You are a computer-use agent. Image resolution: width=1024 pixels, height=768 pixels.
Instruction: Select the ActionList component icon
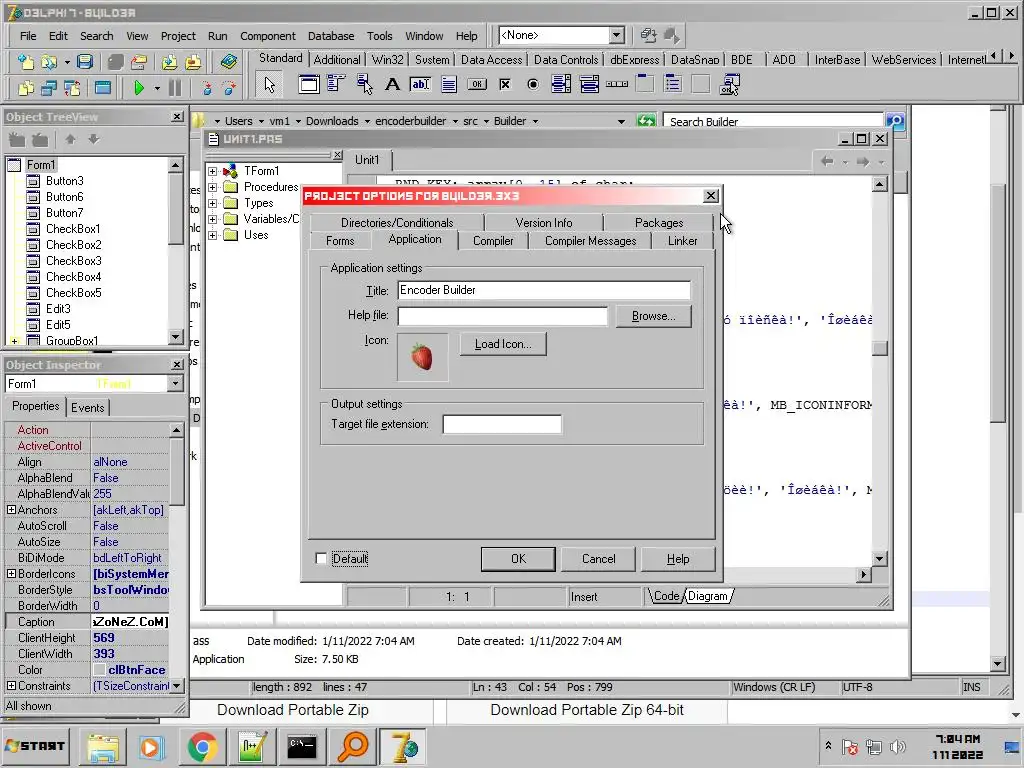[729, 84]
